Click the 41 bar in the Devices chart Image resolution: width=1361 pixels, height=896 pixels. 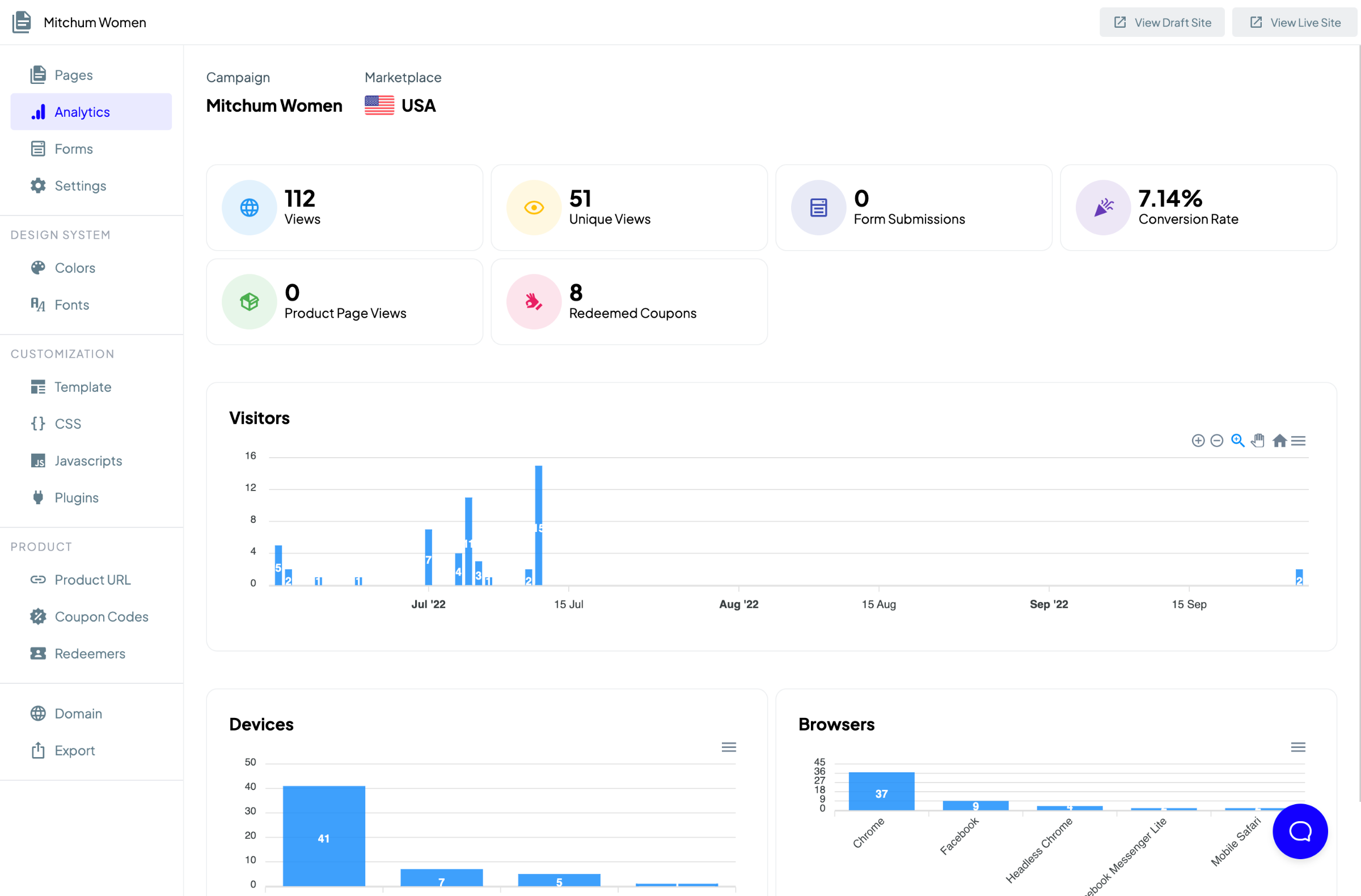(324, 835)
